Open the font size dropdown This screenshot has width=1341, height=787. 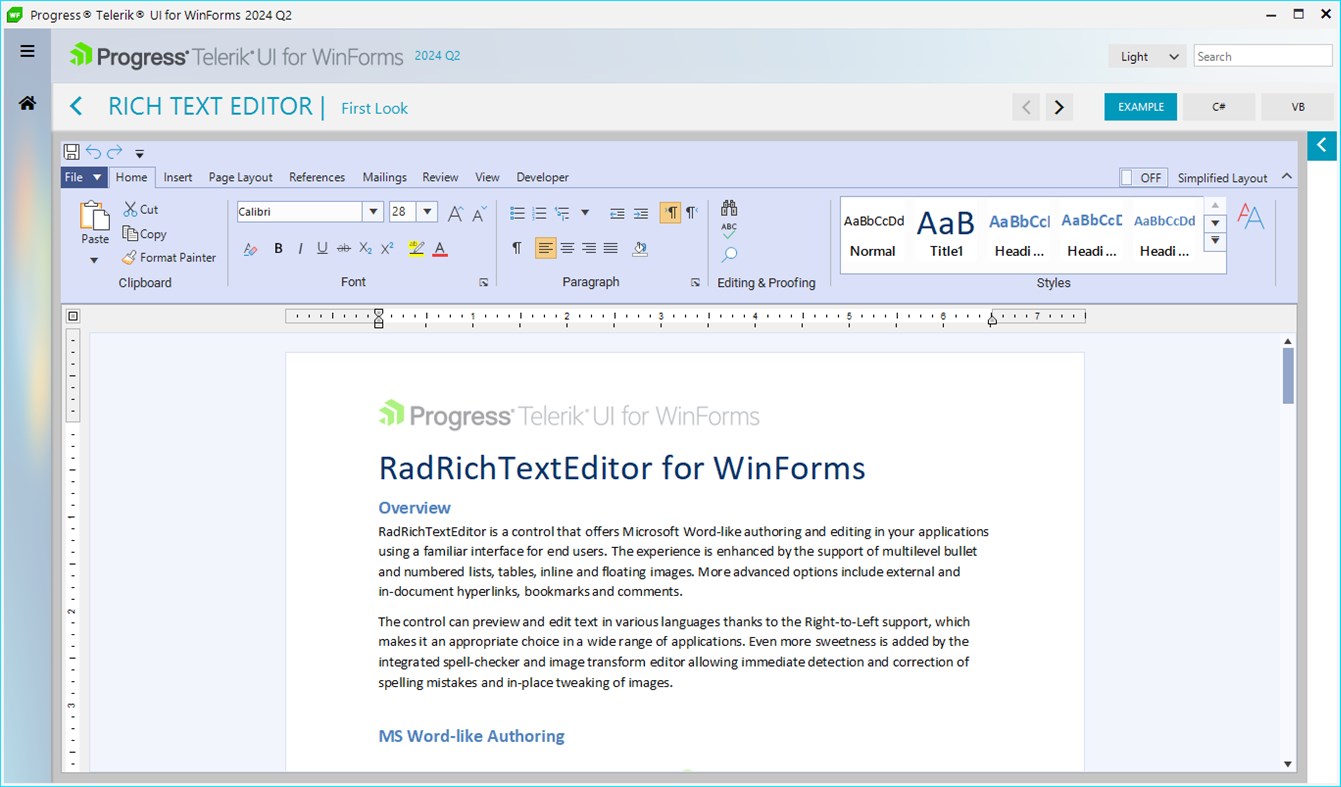coord(428,211)
